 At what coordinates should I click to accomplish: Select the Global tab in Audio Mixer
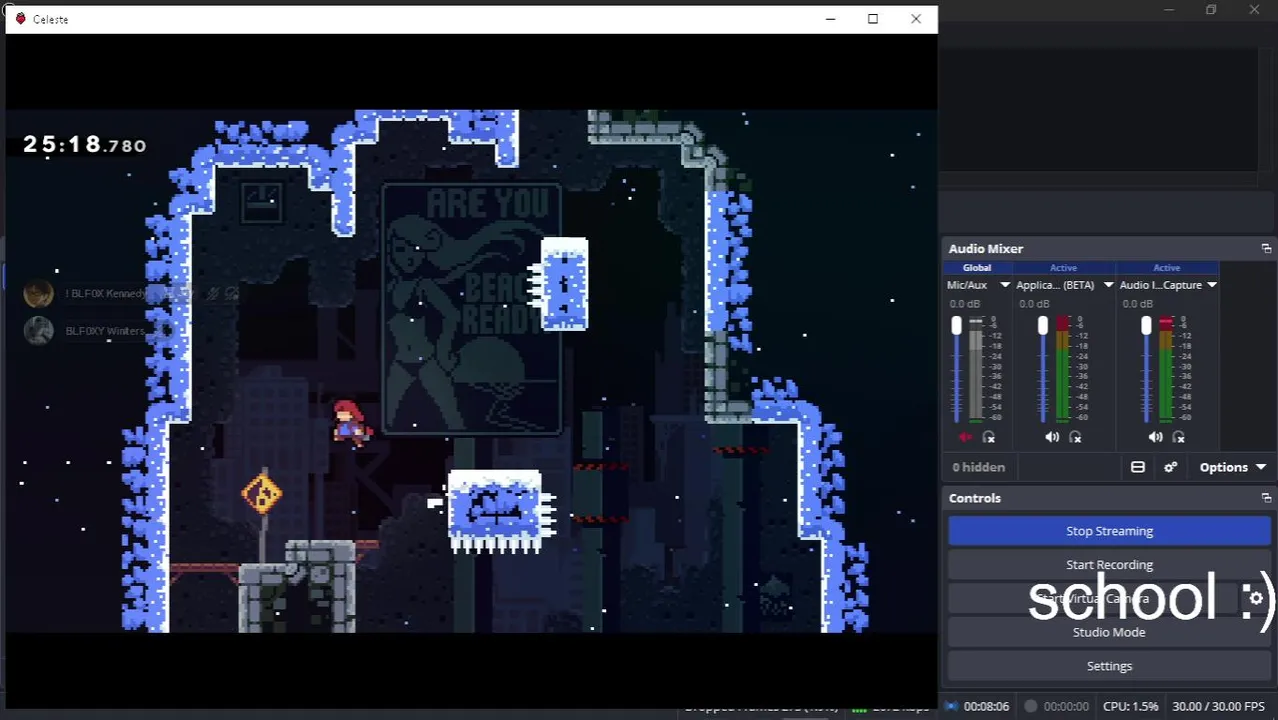pos(977,268)
